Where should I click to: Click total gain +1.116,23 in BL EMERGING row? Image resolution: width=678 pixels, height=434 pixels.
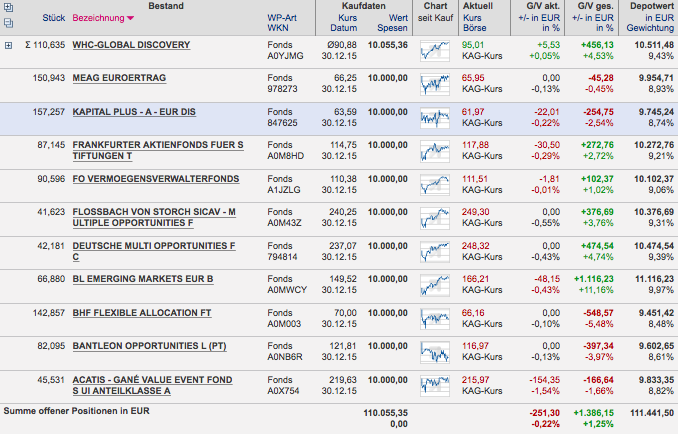(x=594, y=279)
